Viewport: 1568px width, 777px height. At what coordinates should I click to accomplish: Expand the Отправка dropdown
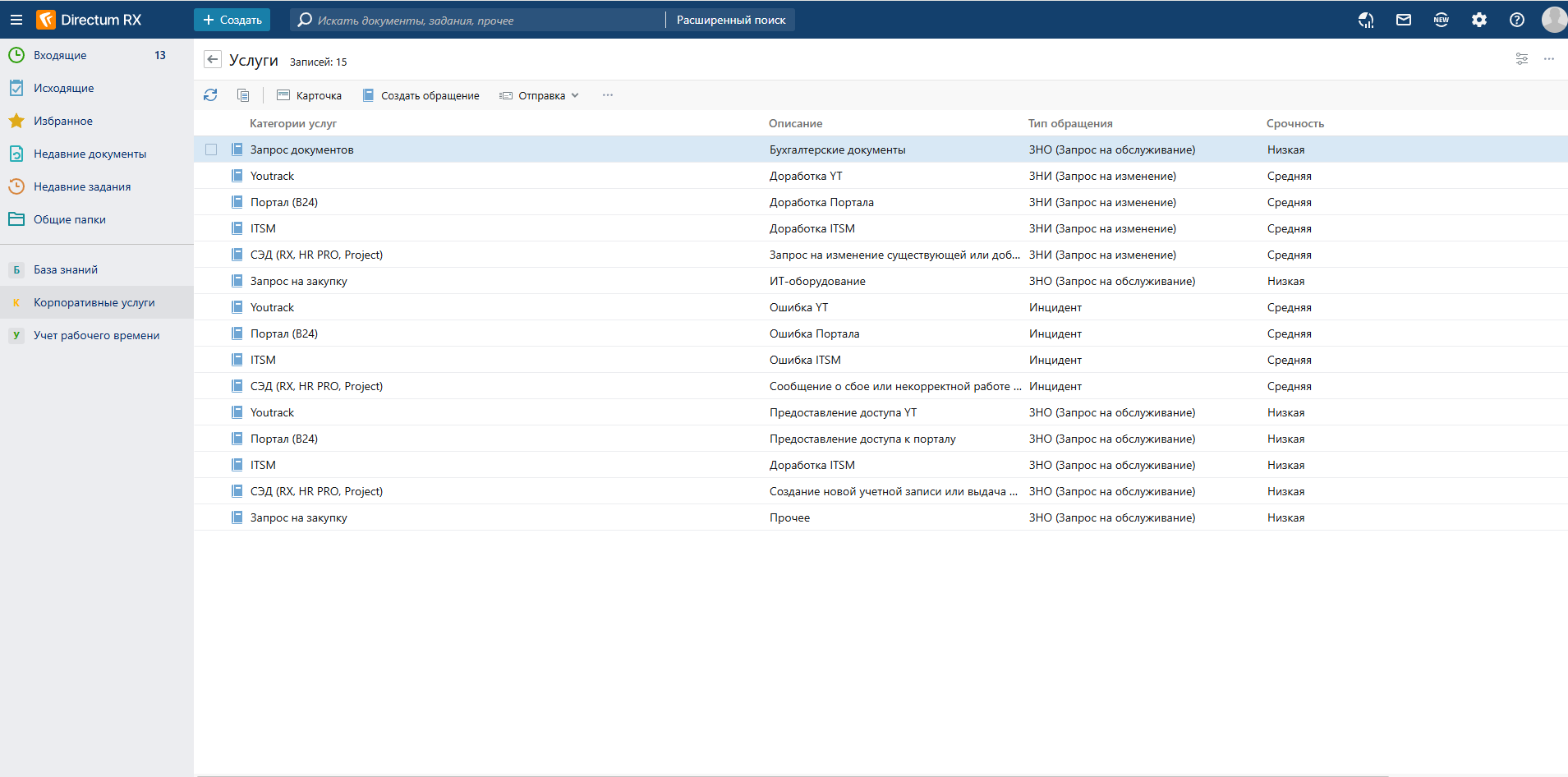coord(540,95)
